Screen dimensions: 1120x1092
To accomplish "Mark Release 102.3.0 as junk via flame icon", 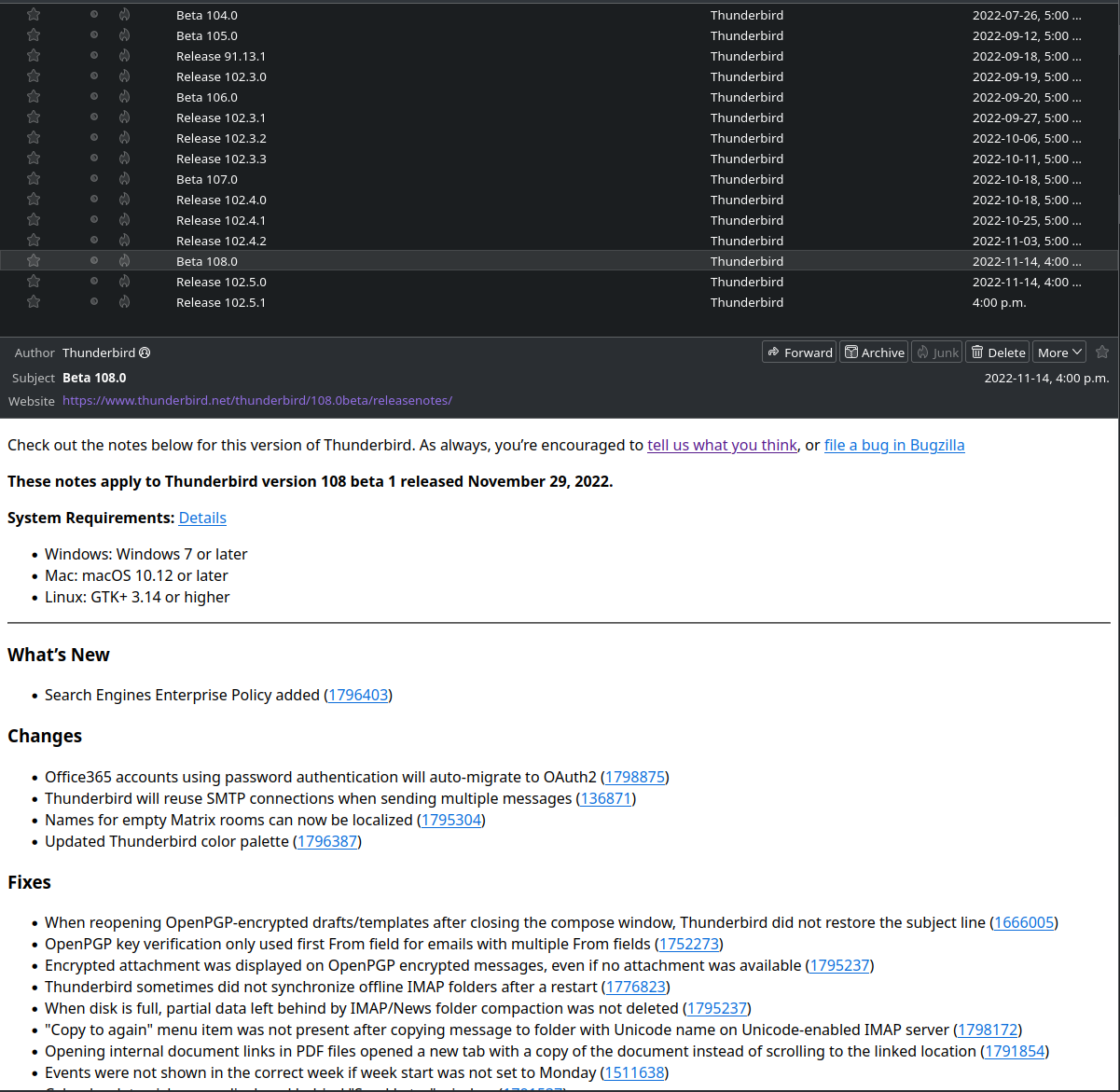I will (124, 76).
